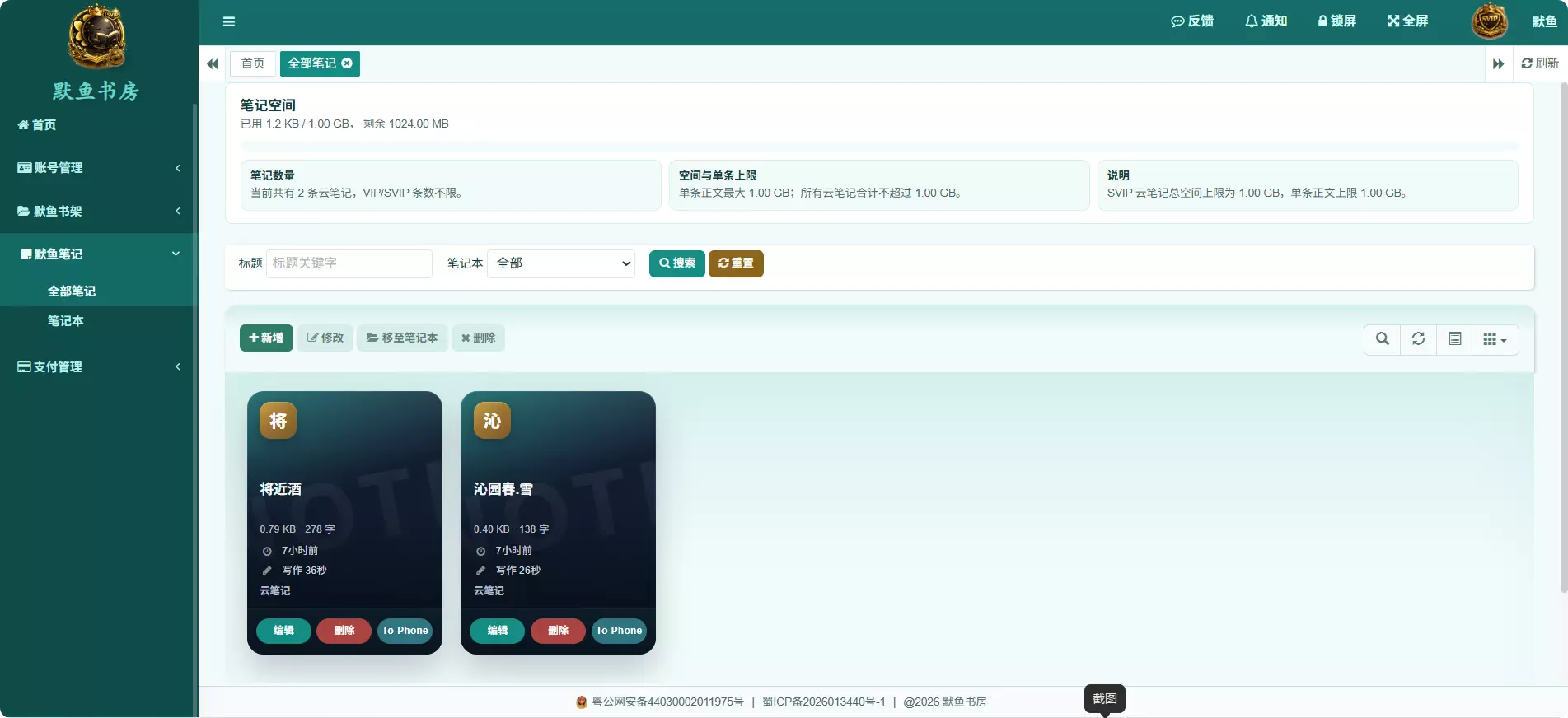The height and width of the screenshot is (718, 1568).
Task: Click the 将 badge on first card
Action: [x=278, y=421]
